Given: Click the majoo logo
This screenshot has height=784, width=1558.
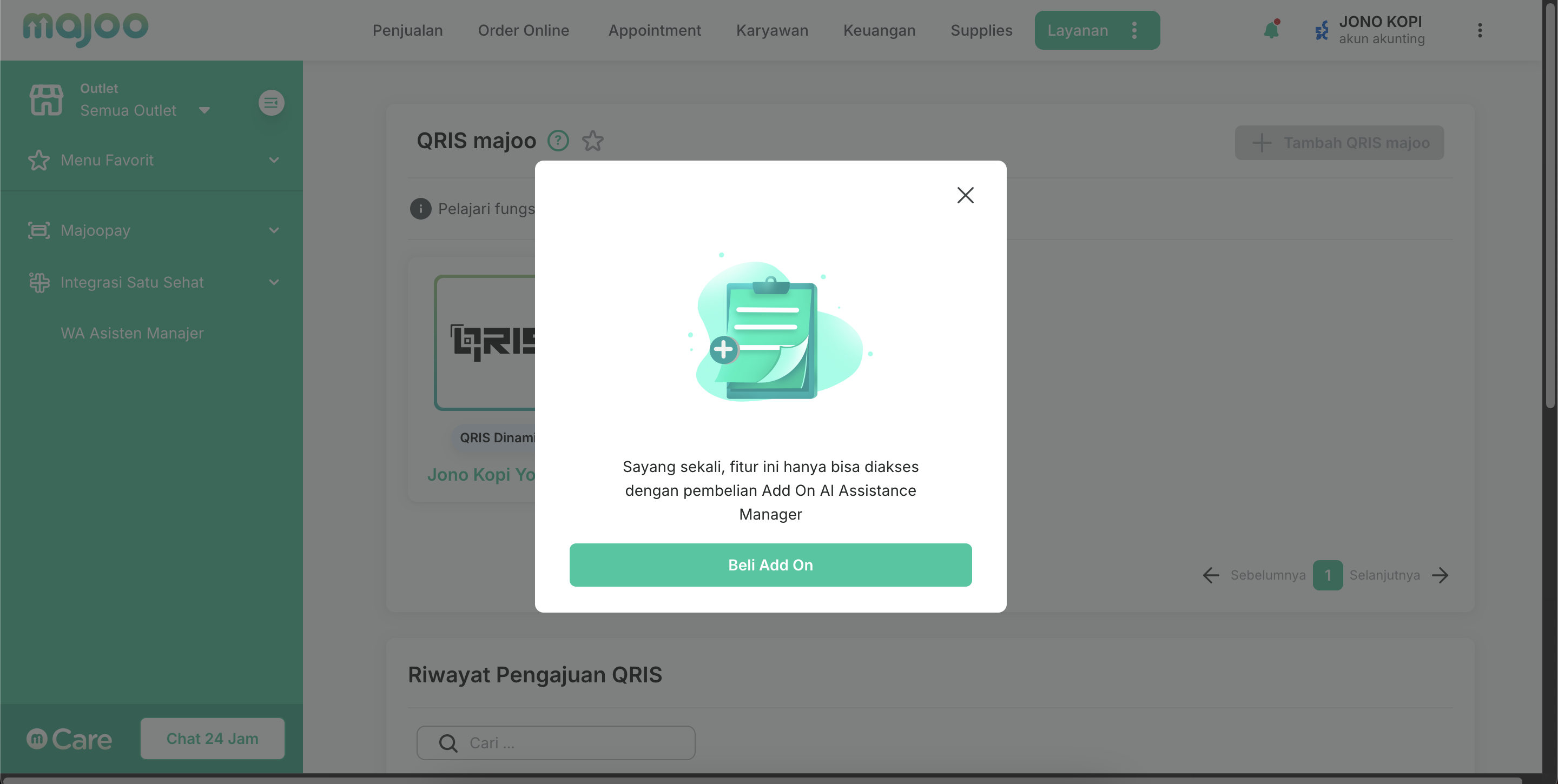Looking at the screenshot, I should click(x=85, y=28).
